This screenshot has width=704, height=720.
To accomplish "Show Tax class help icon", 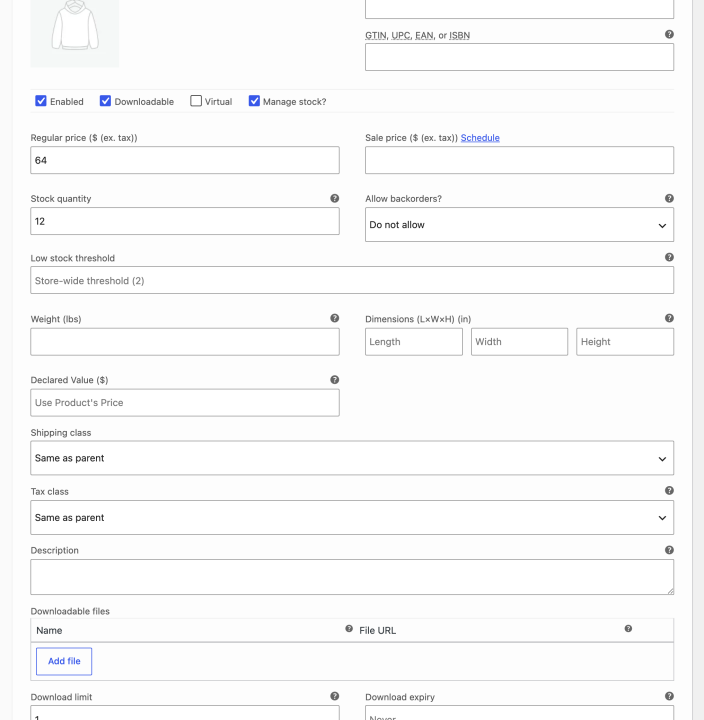I will coord(669,490).
